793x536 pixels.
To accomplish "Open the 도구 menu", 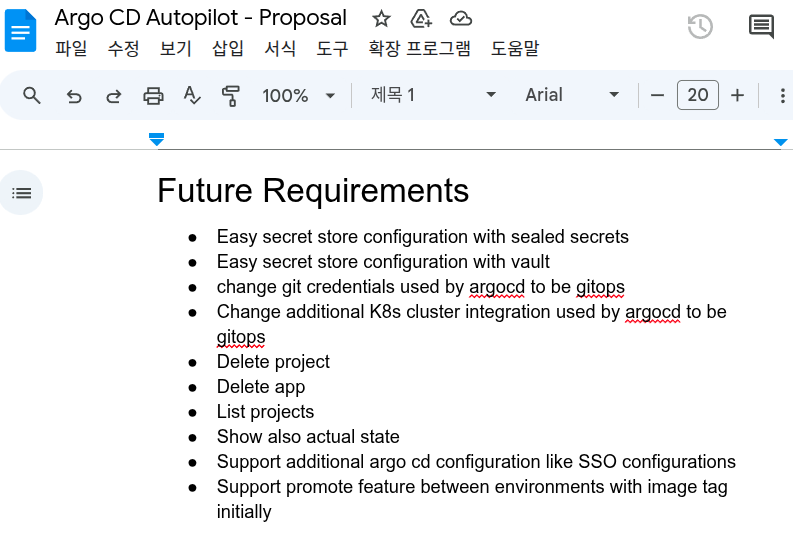I will pos(332,49).
